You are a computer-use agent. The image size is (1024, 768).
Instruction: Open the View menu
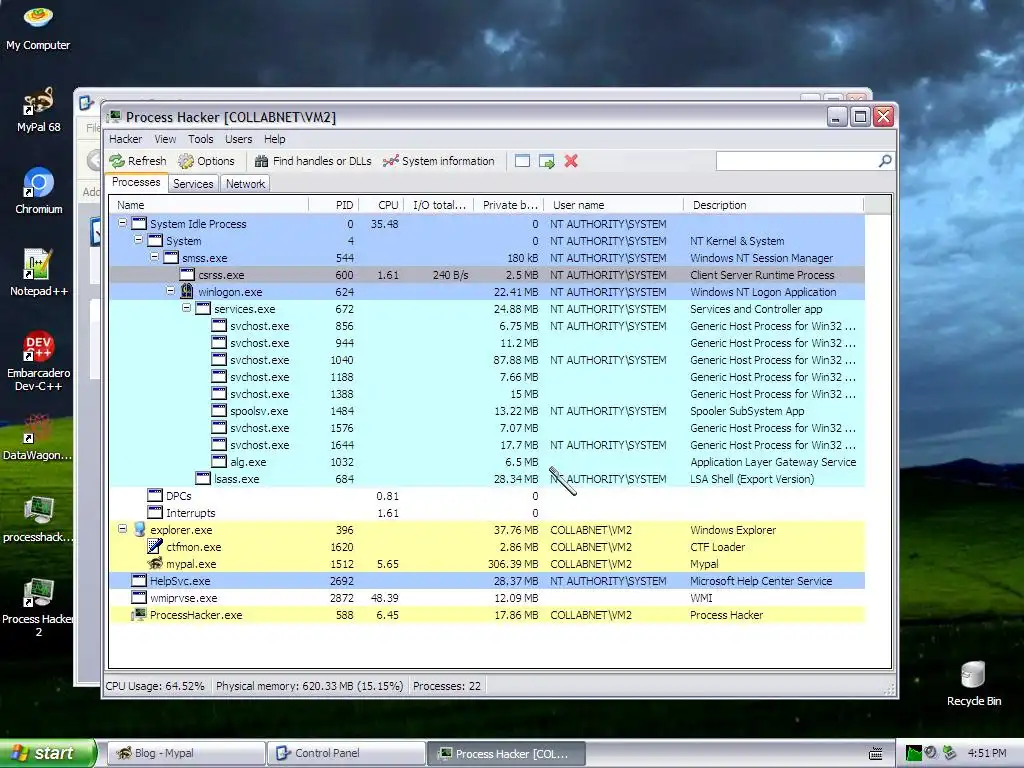[165, 139]
